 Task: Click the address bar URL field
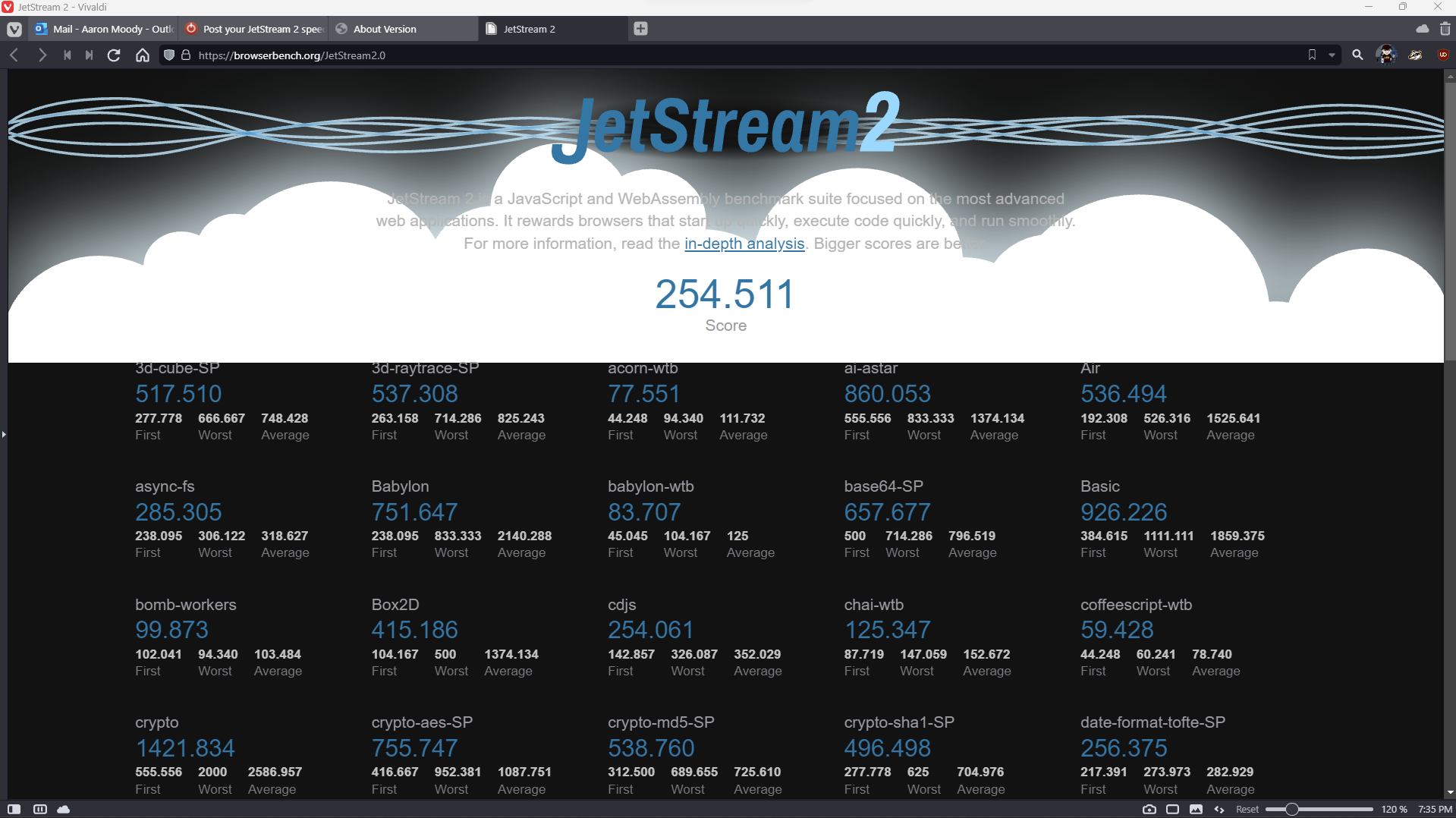[744, 55]
